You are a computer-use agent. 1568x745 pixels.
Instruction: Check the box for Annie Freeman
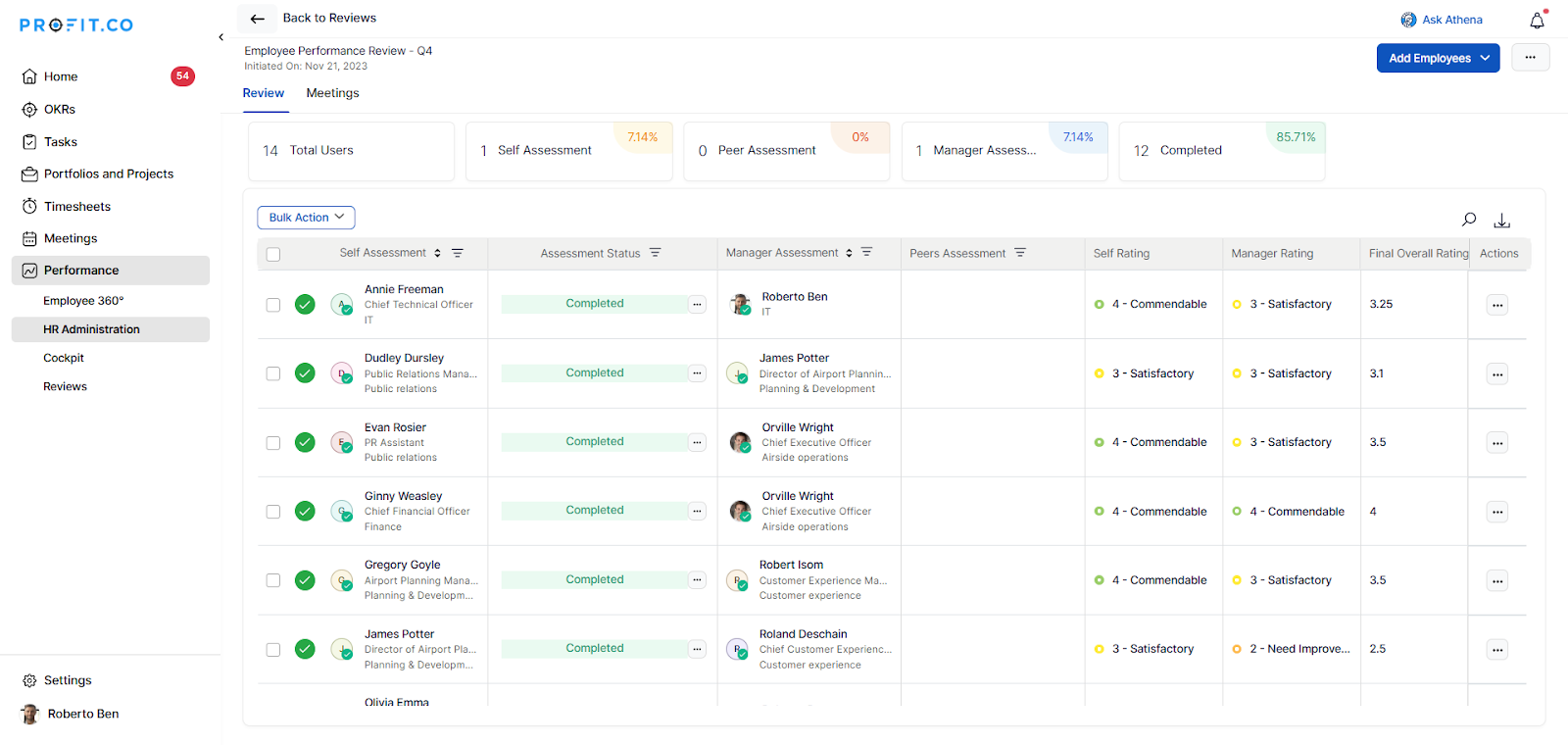pyautogui.click(x=273, y=305)
